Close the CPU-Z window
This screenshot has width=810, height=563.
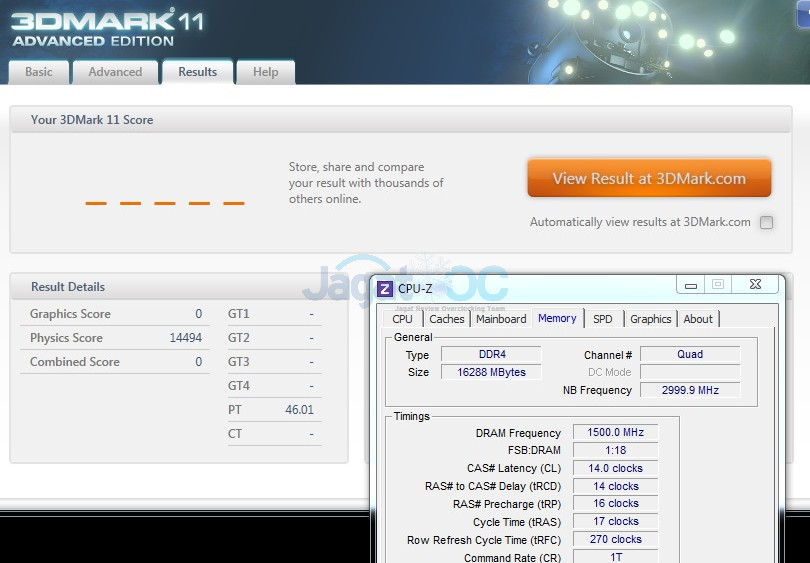click(x=755, y=285)
